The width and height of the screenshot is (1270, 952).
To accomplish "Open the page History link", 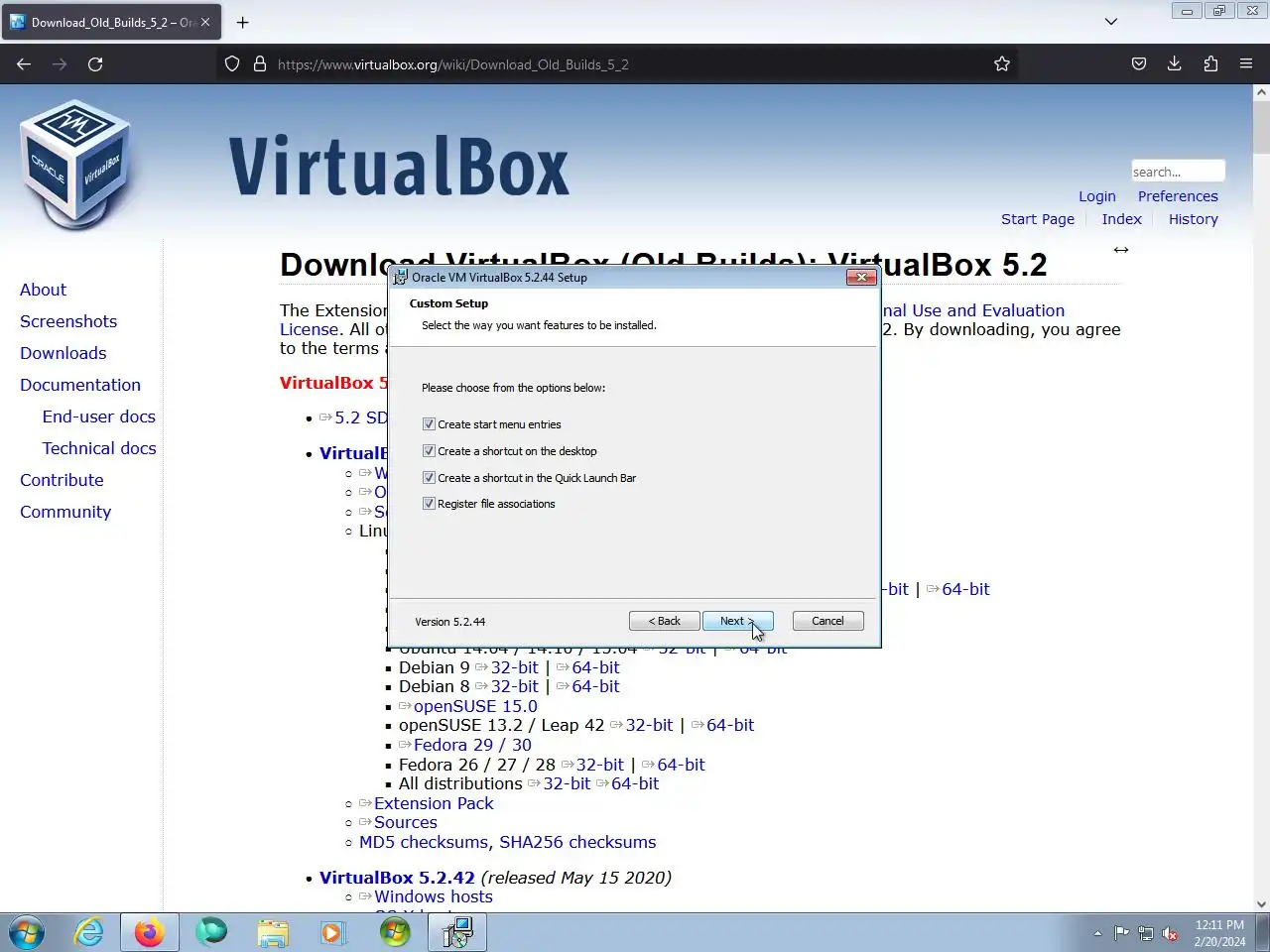I will pyautogui.click(x=1193, y=219).
